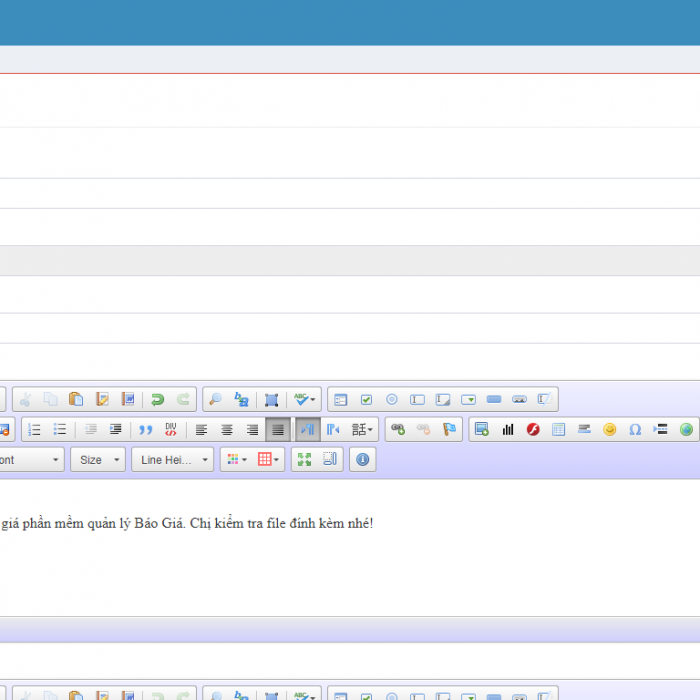
Task: Expand the Line Height dropdown
Action: coord(172,460)
